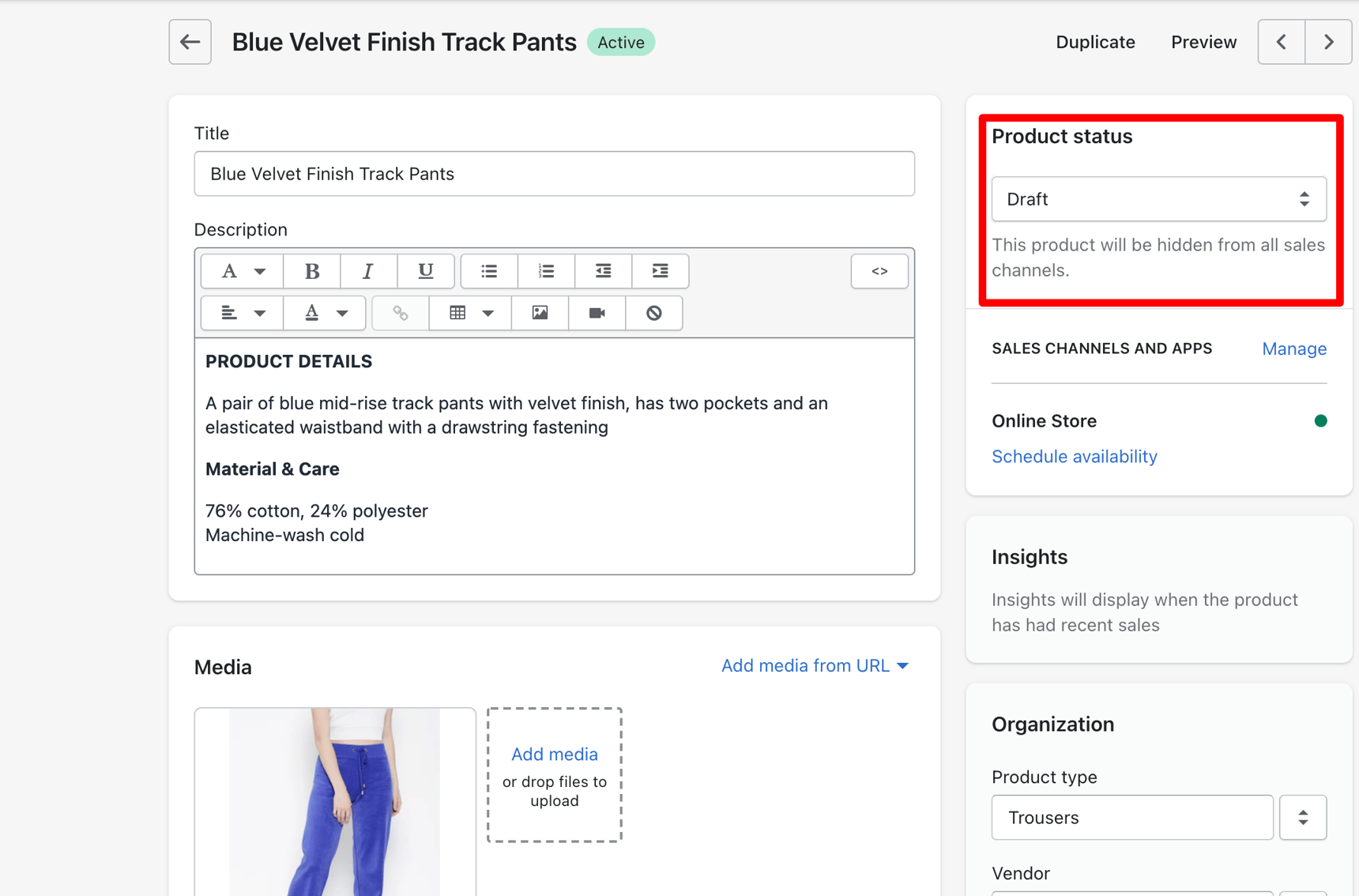Click the Preview button
The height and width of the screenshot is (896, 1359).
(1203, 42)
